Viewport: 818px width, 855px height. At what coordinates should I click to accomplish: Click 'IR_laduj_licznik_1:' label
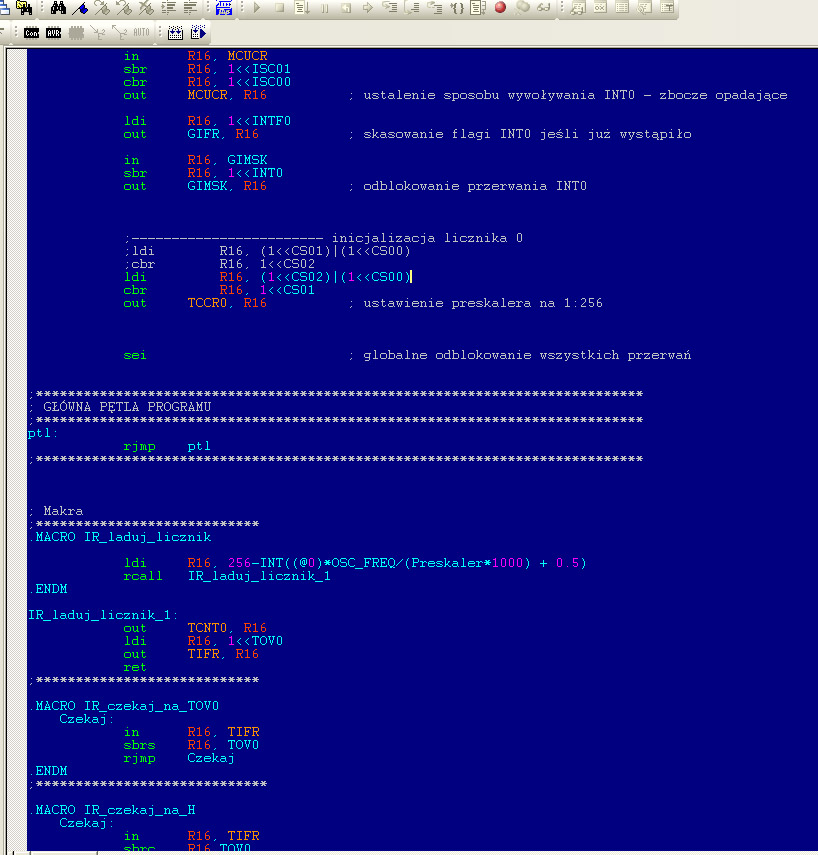coord(103,616)
